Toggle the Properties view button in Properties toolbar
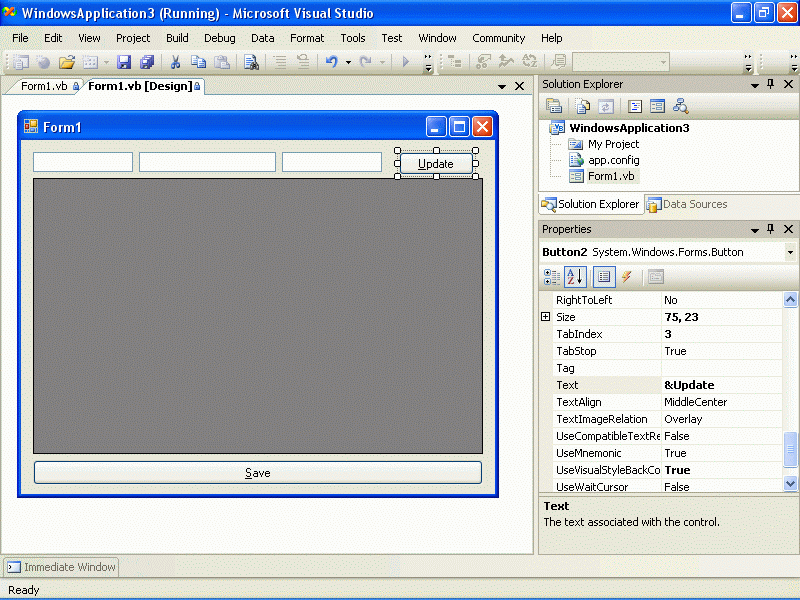Viewport: 800px width, 600px height. 604,277
